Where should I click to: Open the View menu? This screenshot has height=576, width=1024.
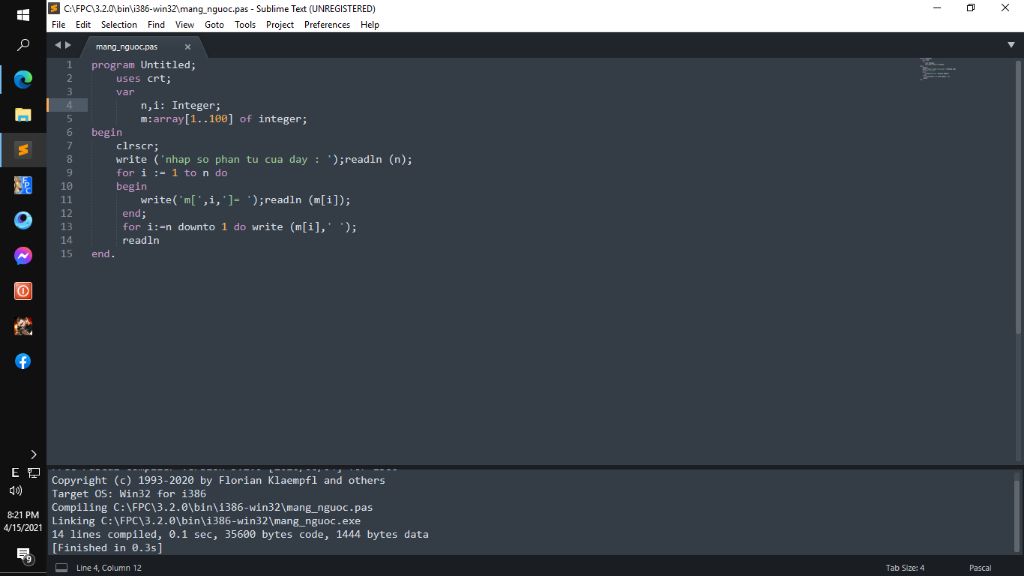184,25
